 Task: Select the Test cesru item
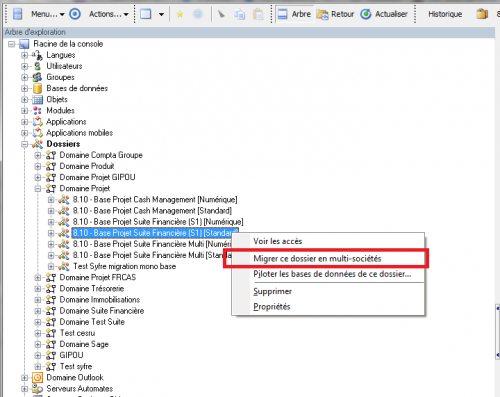pyautogui.click(x=77, y=333)
